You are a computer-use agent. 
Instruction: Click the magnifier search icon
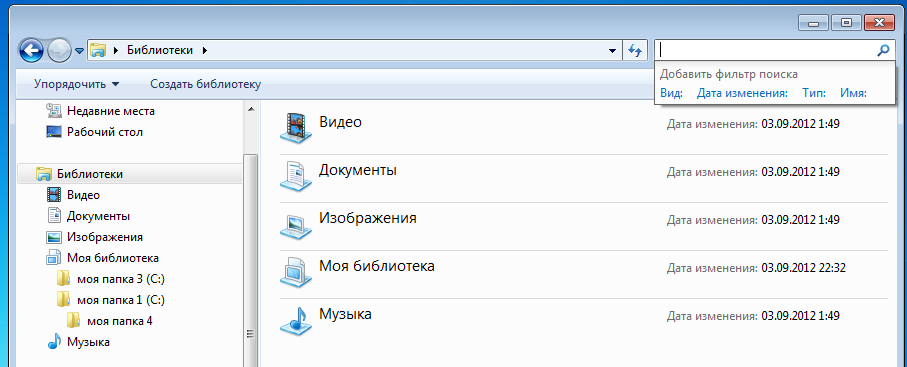coord(883,50)
